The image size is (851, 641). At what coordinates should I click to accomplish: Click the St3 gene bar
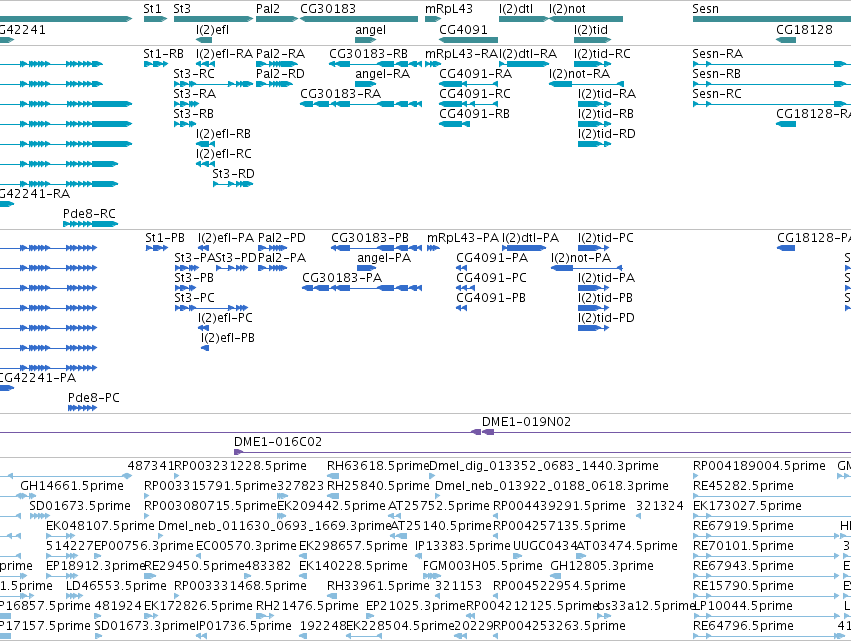pos(213,19)
